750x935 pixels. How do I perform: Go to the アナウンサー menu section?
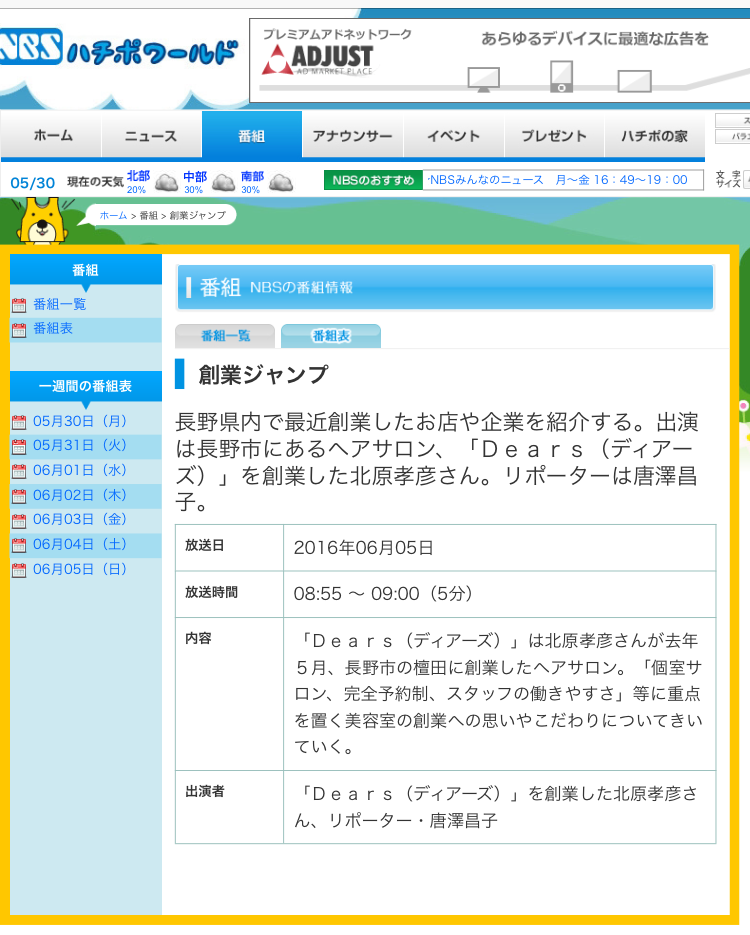tap(352, 136)
